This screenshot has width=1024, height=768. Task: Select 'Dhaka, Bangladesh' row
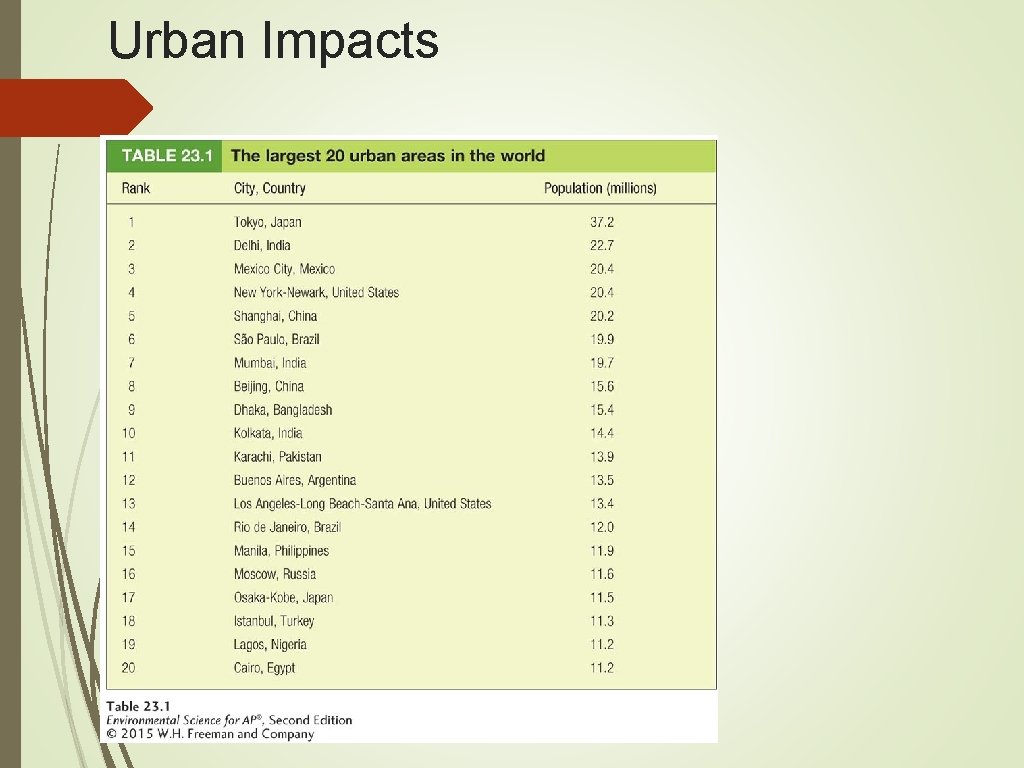[x=283, y=410]
